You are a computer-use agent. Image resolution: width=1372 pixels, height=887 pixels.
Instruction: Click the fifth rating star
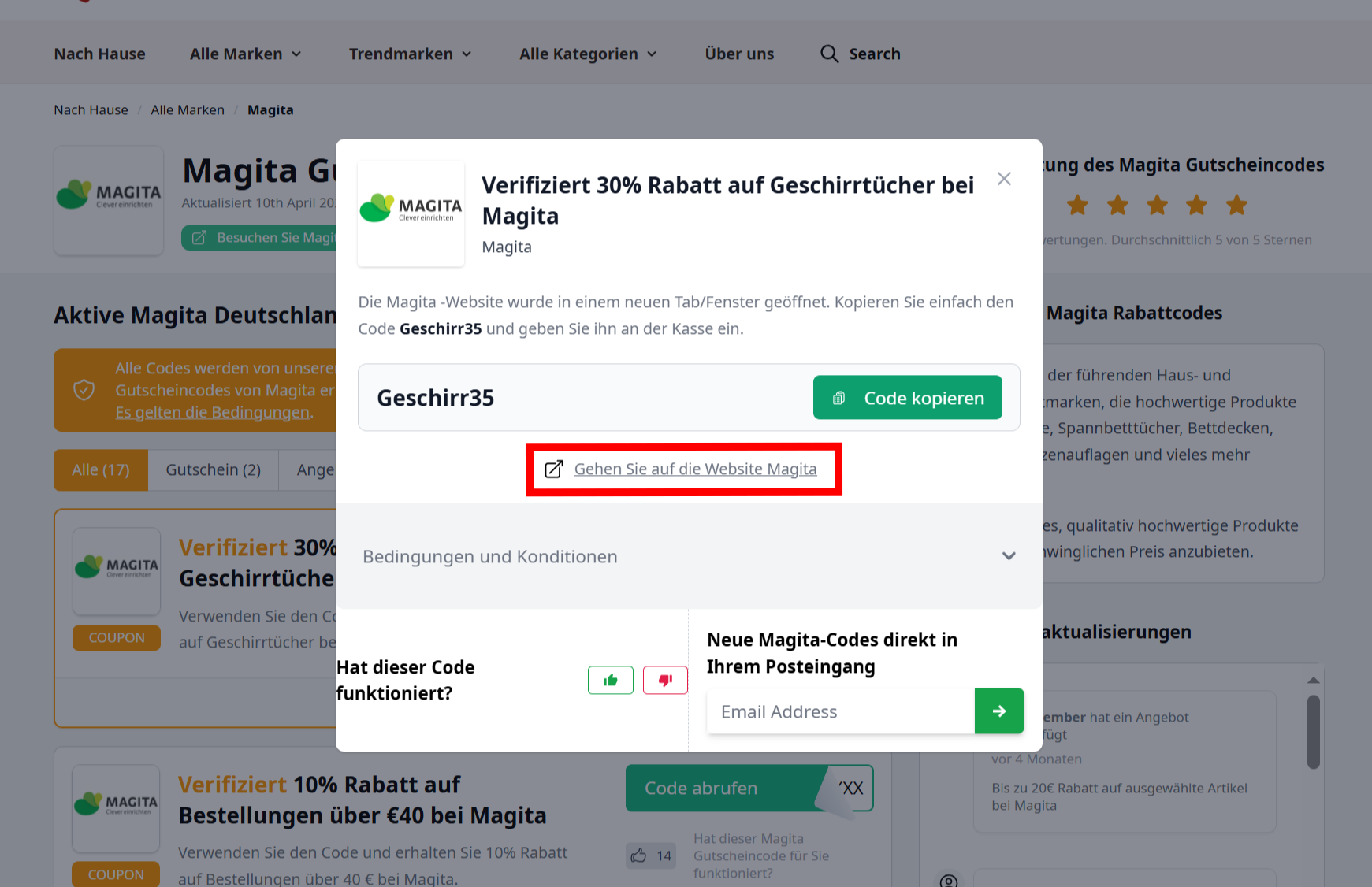coord(1236,206)
